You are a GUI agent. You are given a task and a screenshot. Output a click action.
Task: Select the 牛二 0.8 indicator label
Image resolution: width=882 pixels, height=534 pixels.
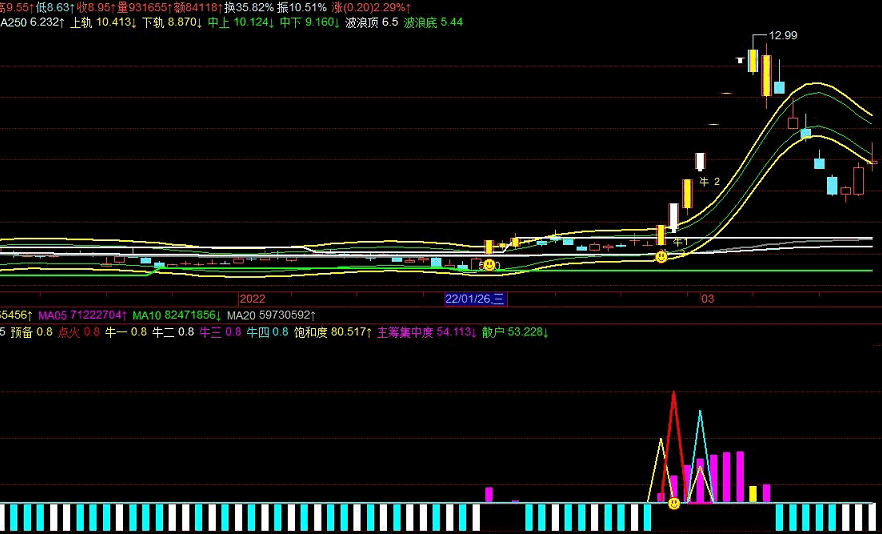(x=174, y=332)
